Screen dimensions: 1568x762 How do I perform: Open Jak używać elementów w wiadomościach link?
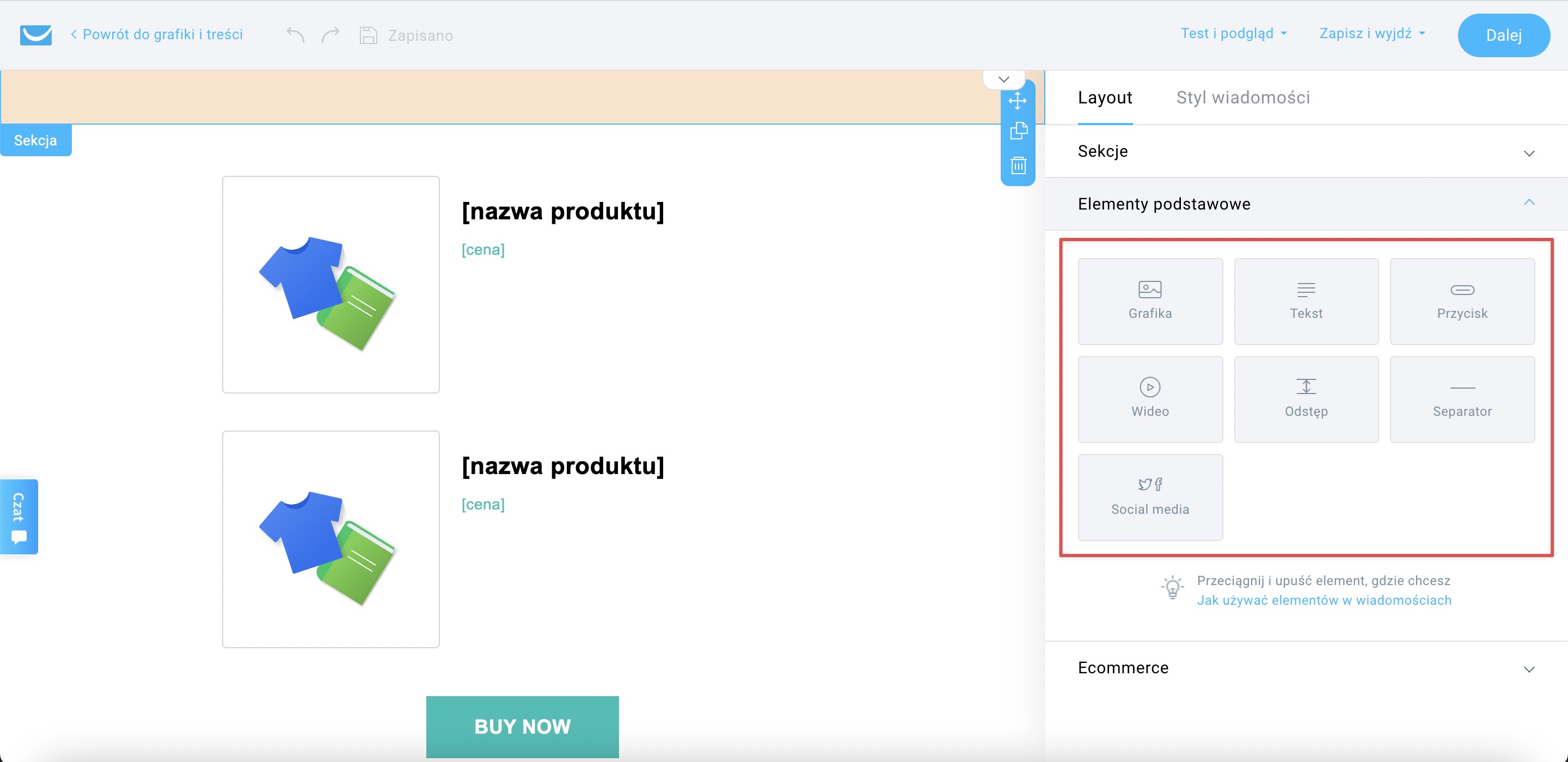point(1324,600)
